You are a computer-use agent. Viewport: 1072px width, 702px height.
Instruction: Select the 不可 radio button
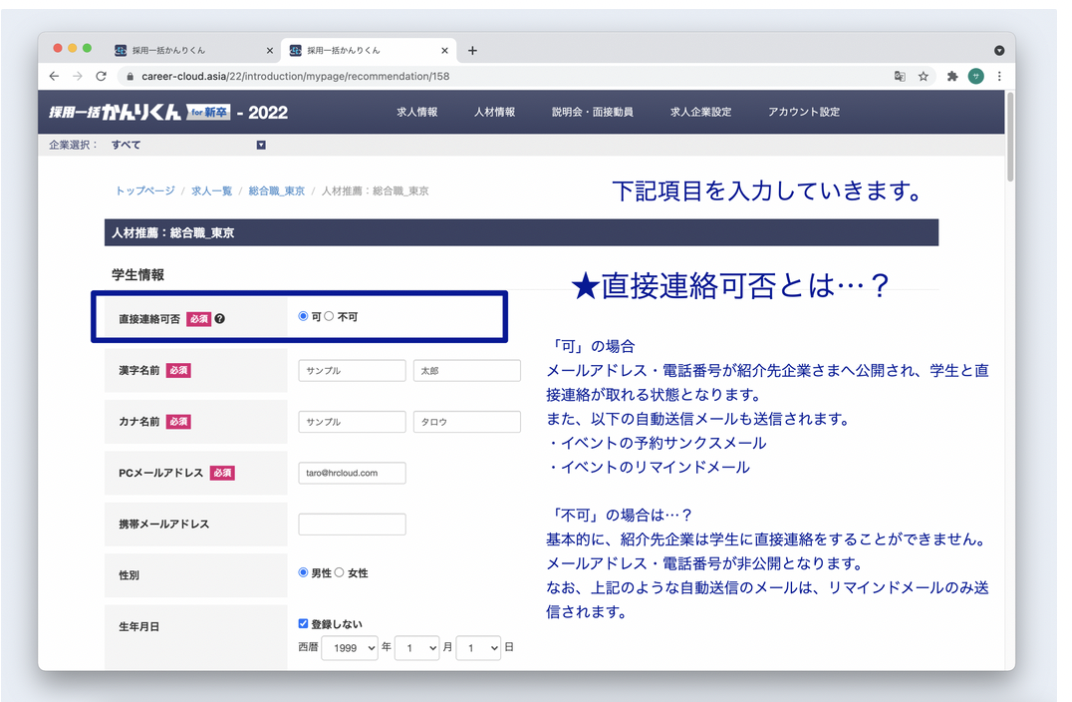331,315
